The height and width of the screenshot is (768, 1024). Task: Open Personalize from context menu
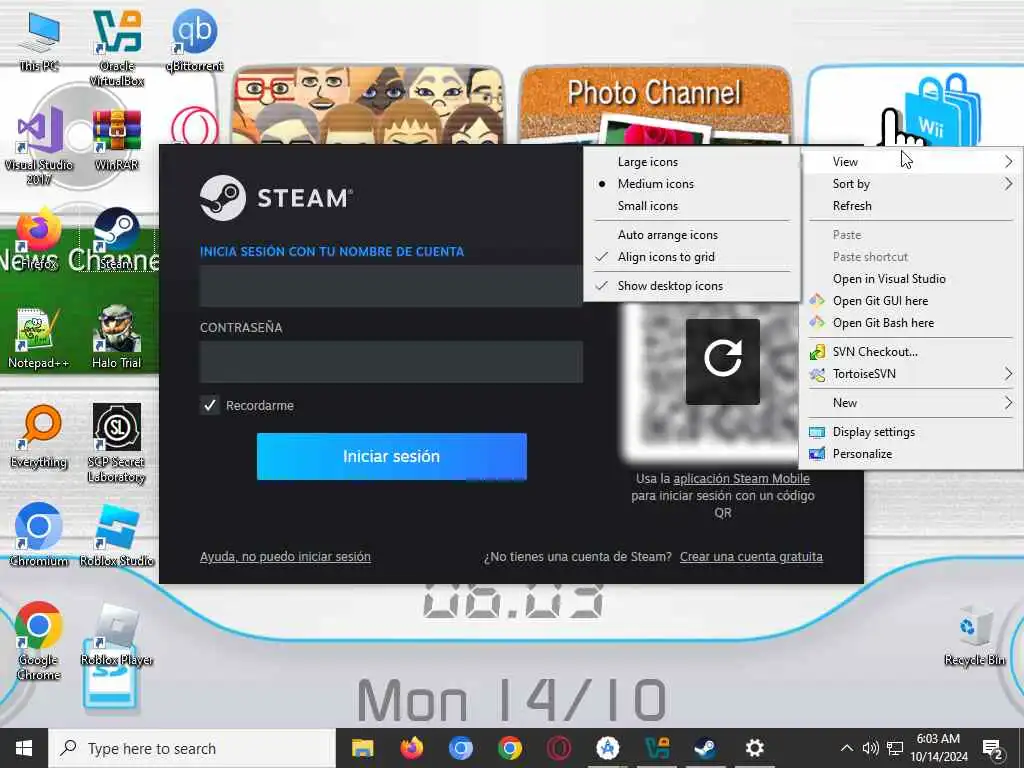click(911, 454)
